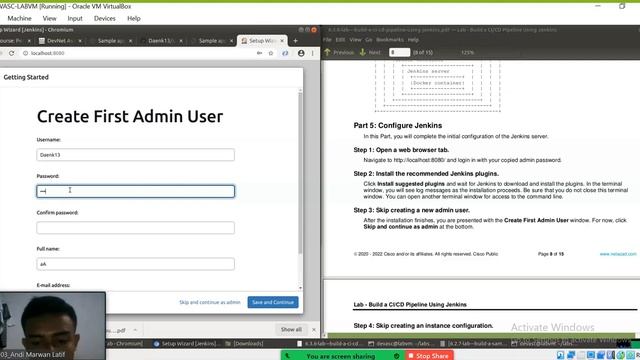
Task: Click the site info icon in address bar
Action: pyautogui.click(x=25, y=53)
